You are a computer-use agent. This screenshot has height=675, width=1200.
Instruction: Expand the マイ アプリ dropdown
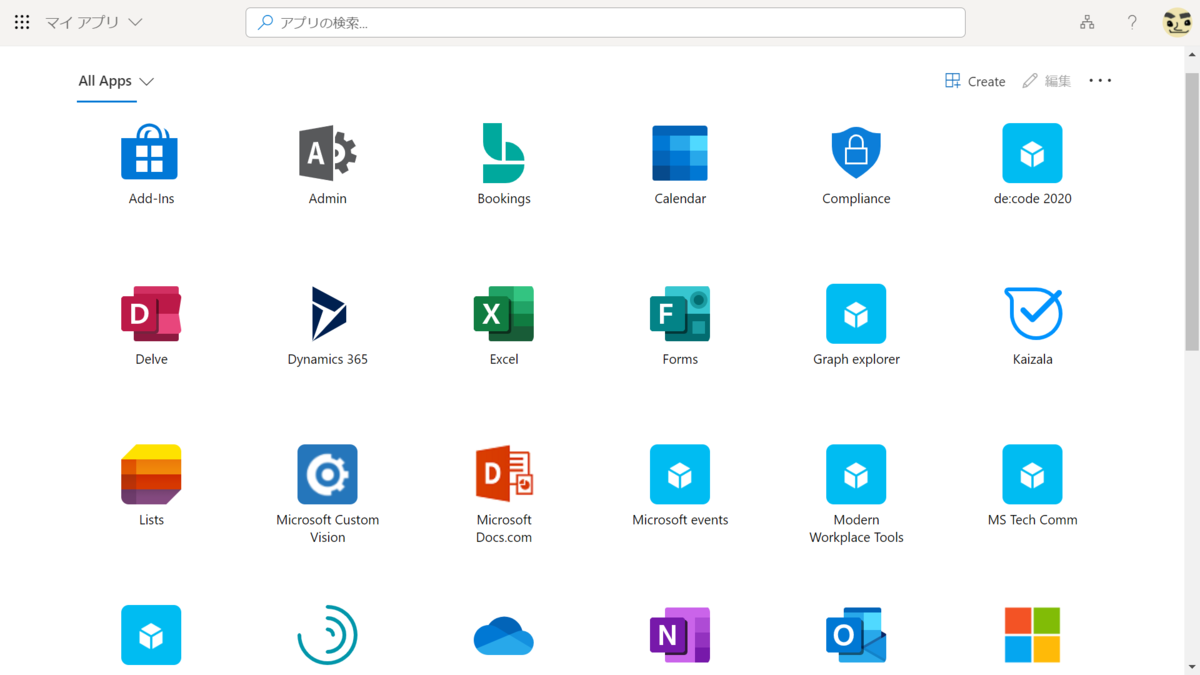[x=94, y=22]
